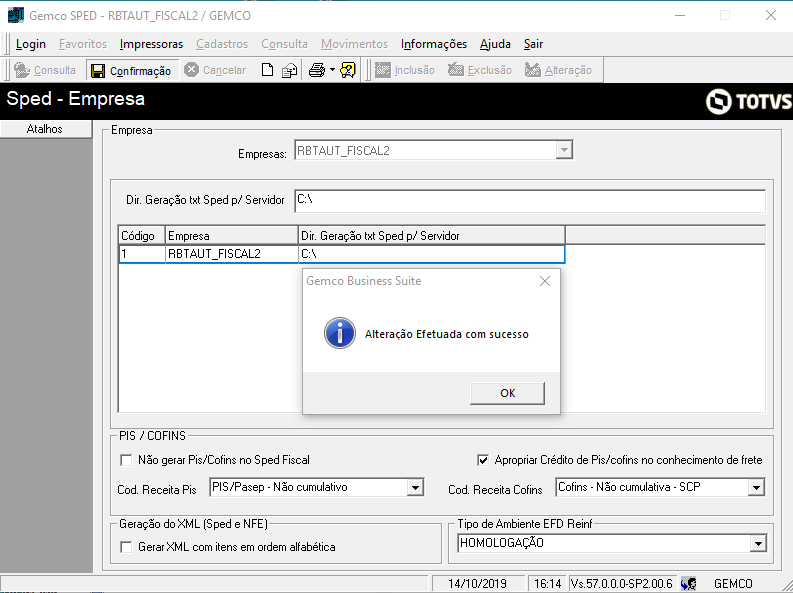Toggle Não gerar Pis/Cofins no Sped Fiscal
This screenshot has width=793, height=593.
tap(126, 460)
